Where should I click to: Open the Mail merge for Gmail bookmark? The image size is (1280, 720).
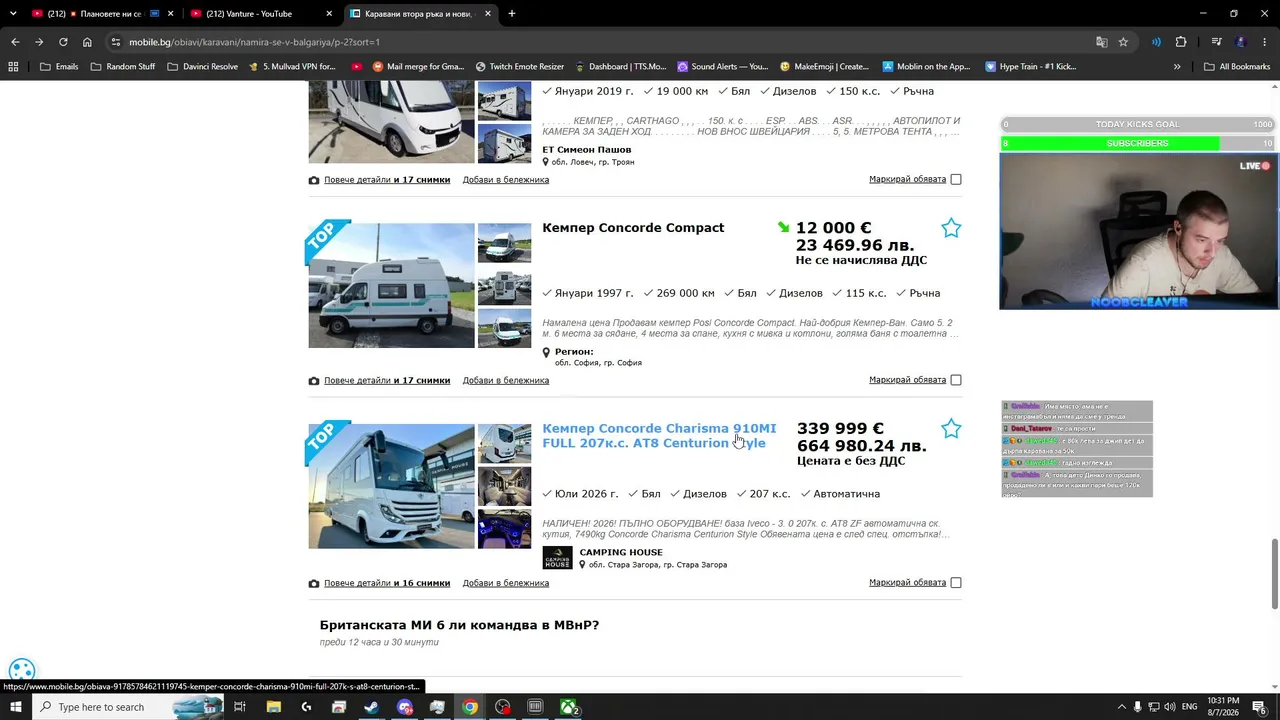[418, 67]
